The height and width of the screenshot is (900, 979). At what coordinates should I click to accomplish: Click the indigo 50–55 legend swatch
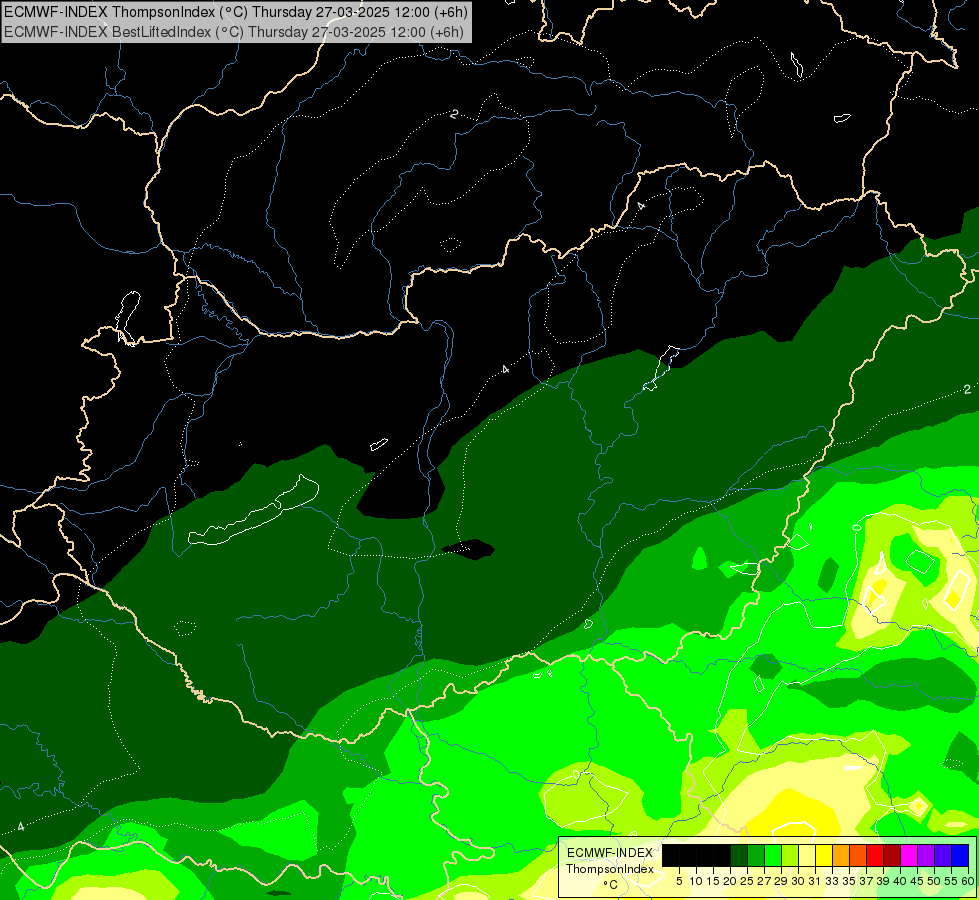click(943, 855)
